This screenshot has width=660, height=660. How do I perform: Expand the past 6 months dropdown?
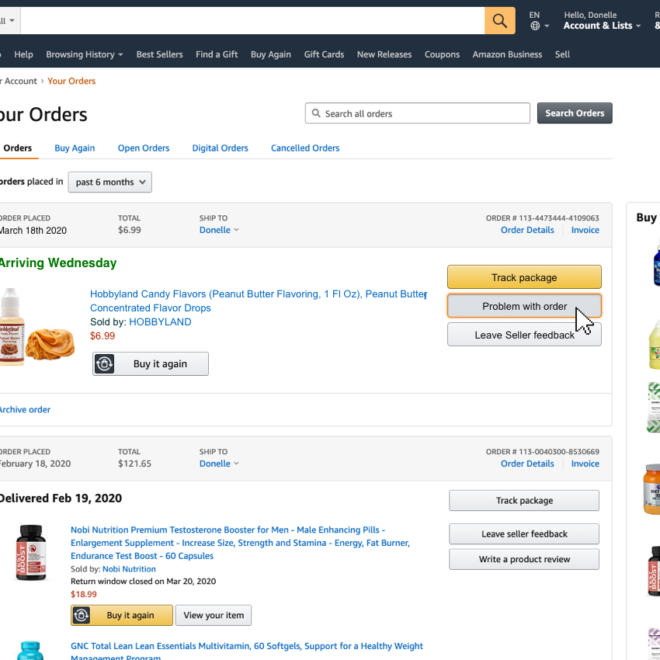click(x=110, y=182)
